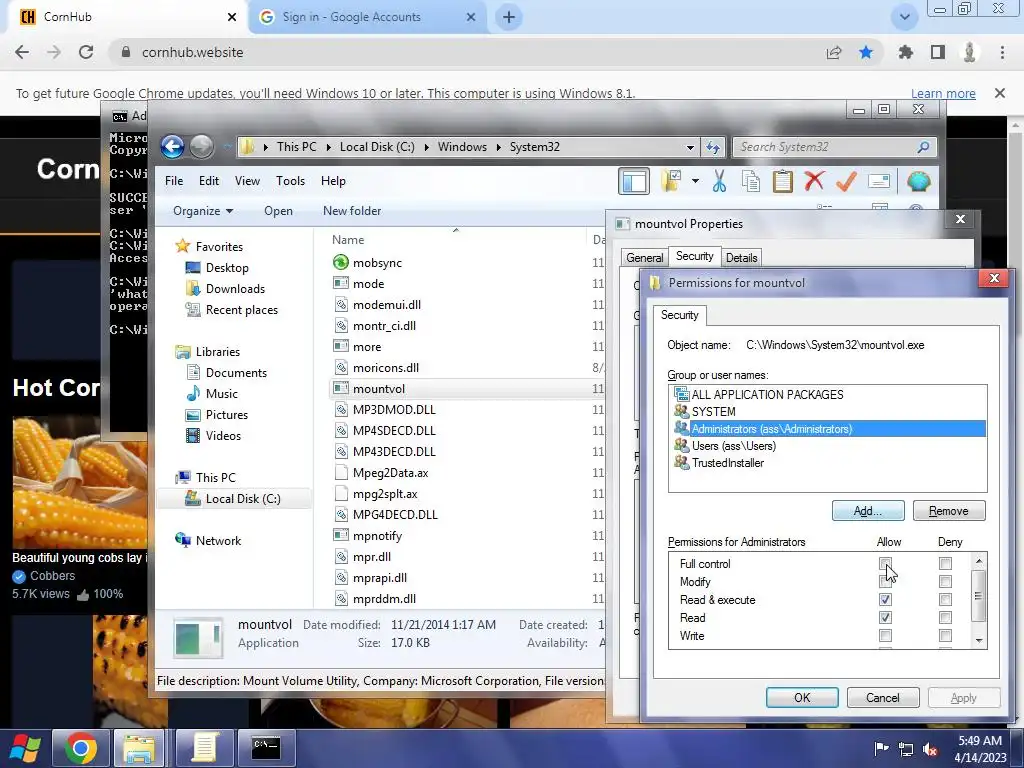Uncheck Allow for Read permission
The image size is (1024, 768).
pos(885,618)
